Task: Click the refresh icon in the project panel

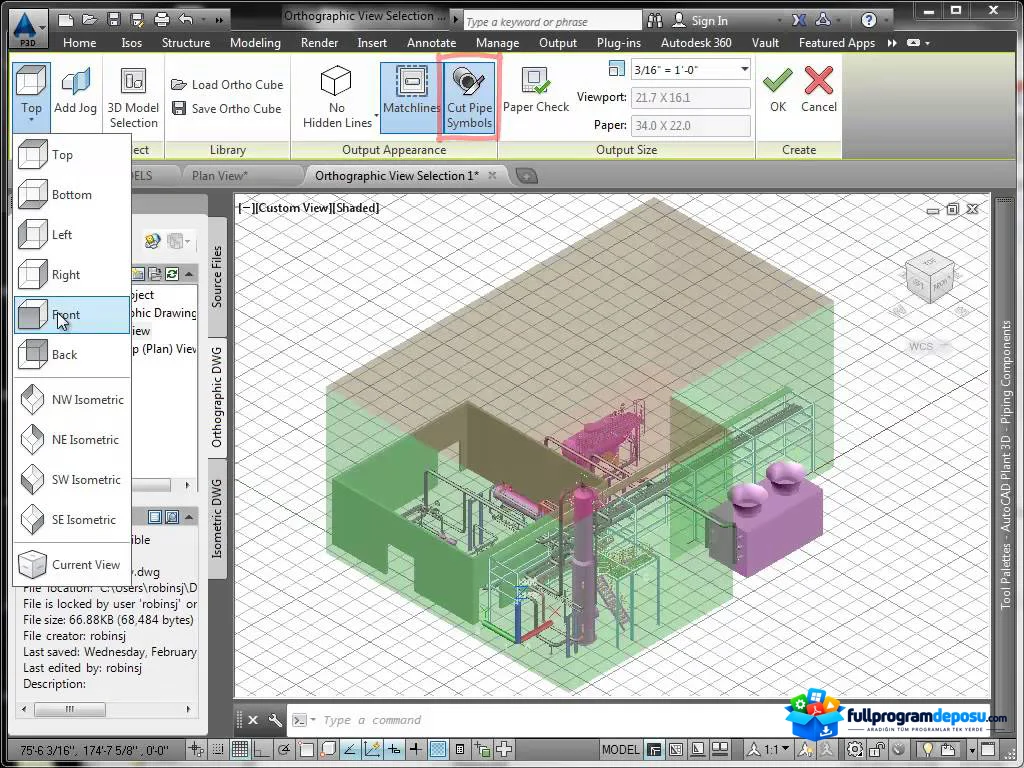Action: coord(172,274)
